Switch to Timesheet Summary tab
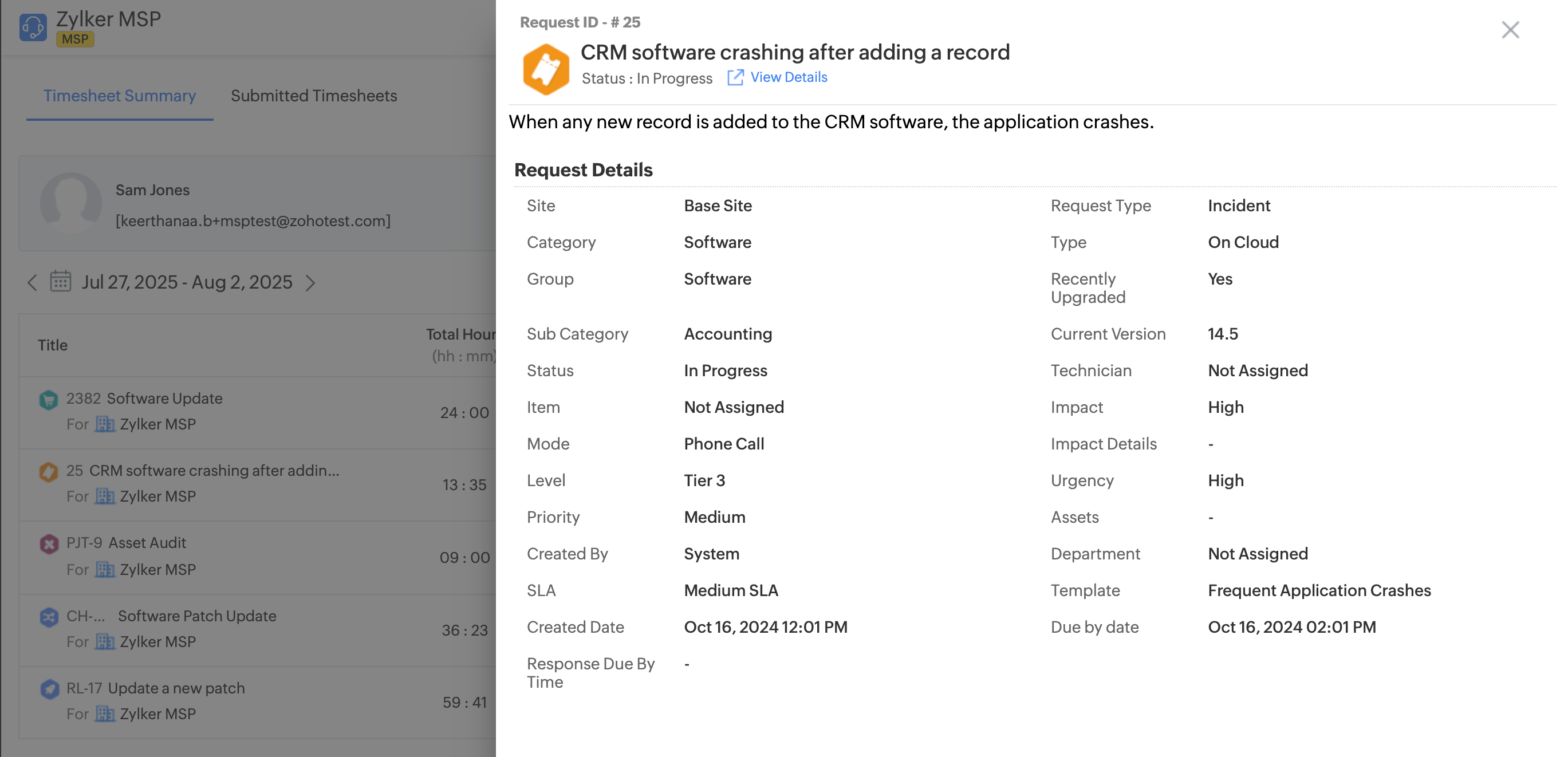This screenshot has width=1568, height=757. 119,96
